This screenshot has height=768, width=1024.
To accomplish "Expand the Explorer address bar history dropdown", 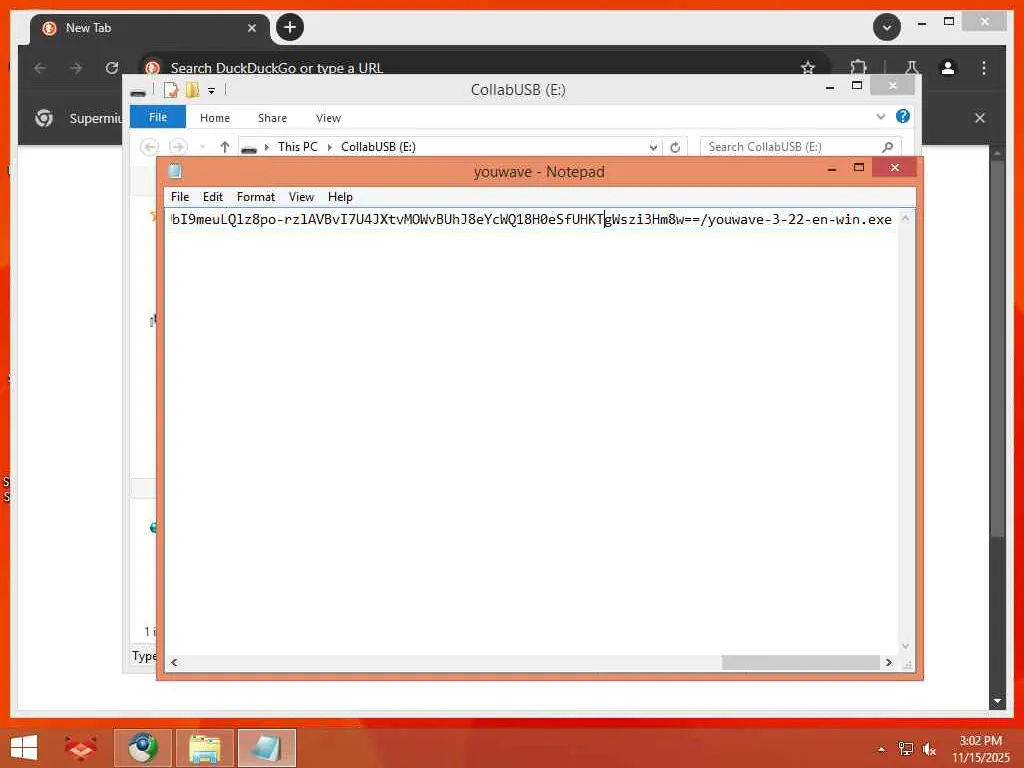I will point(653,147).
